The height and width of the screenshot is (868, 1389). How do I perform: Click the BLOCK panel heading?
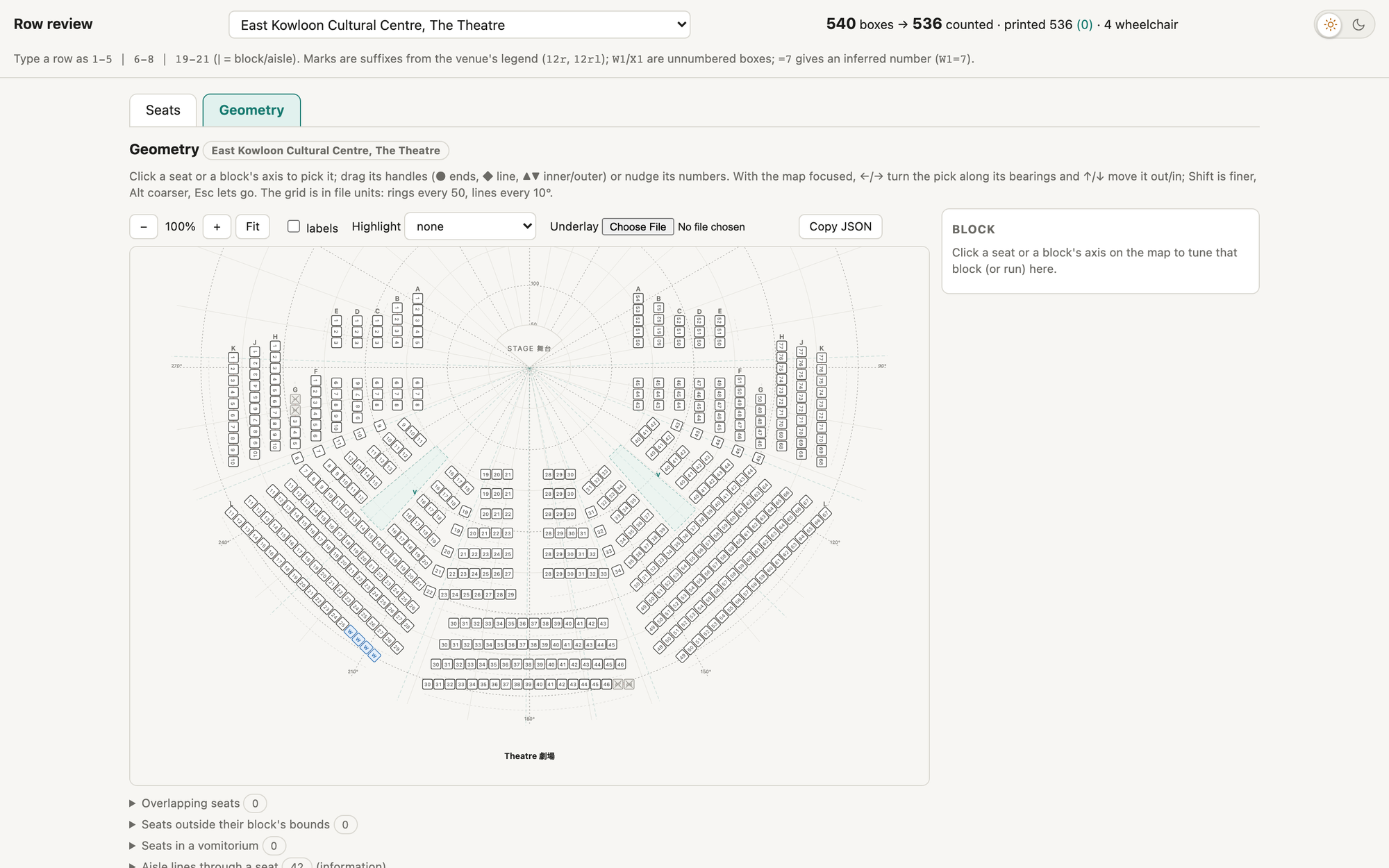pos(973,229)
